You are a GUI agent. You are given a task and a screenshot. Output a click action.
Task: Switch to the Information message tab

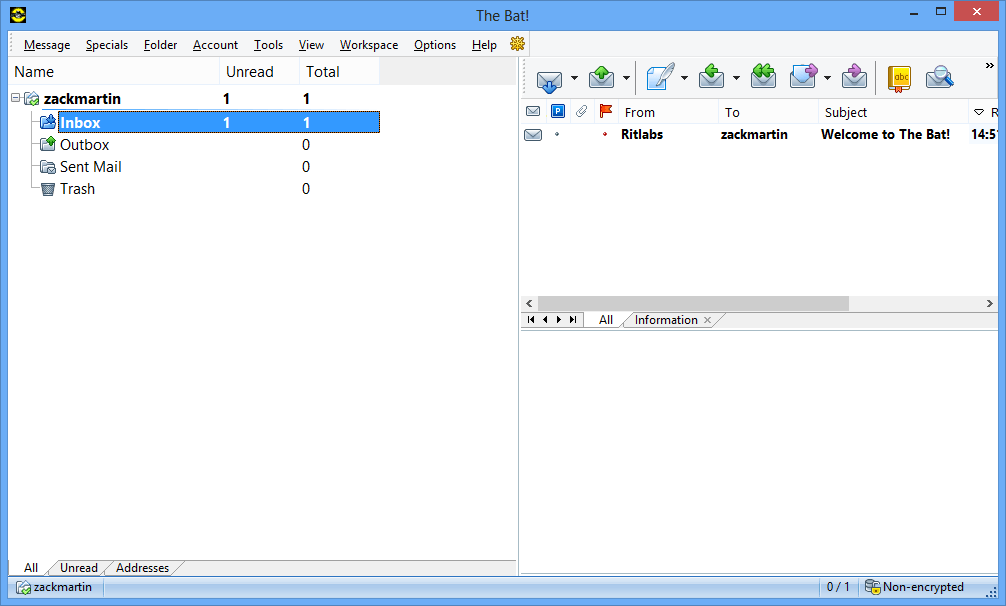(666, 320)
